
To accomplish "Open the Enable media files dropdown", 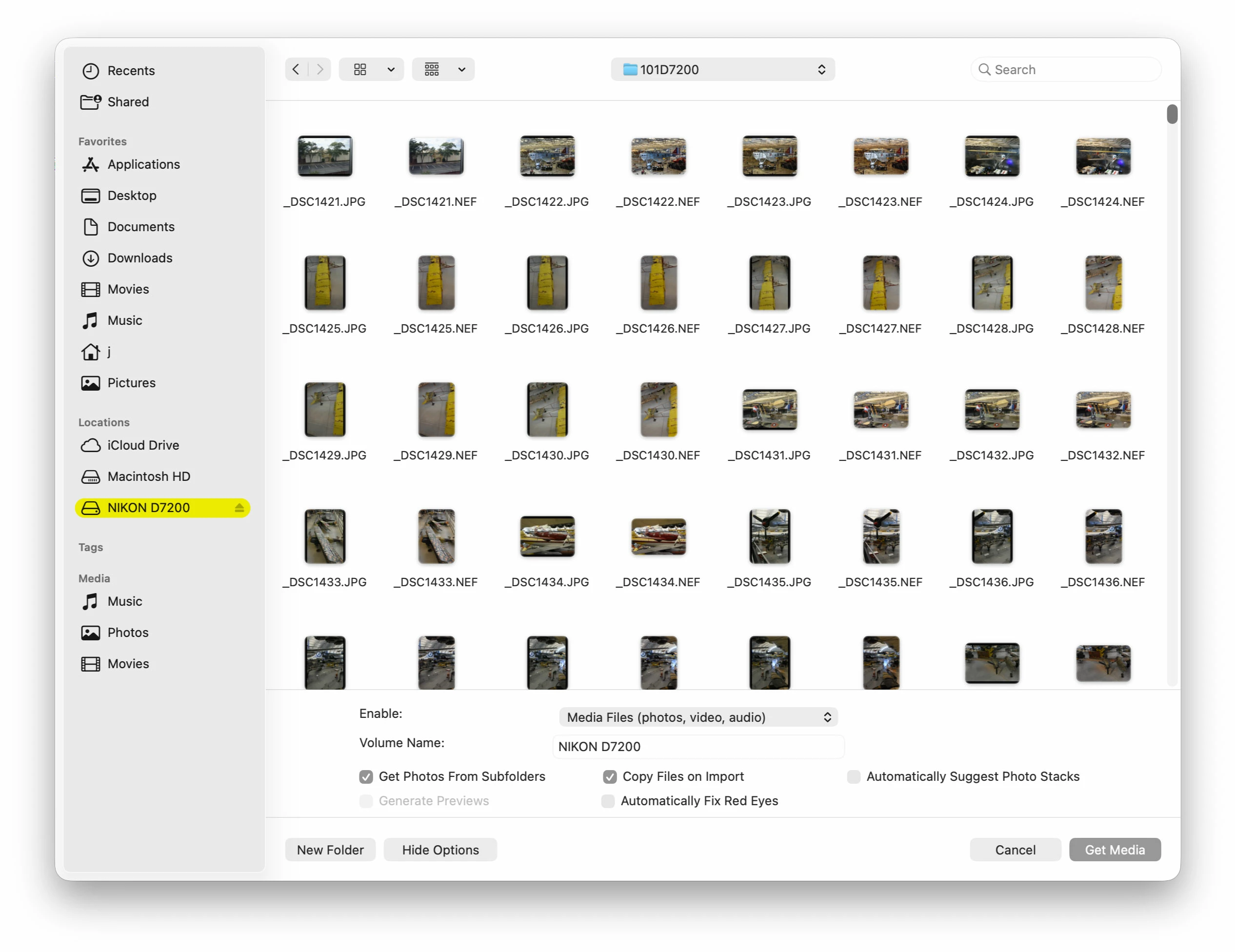I will tap(698, 717).
